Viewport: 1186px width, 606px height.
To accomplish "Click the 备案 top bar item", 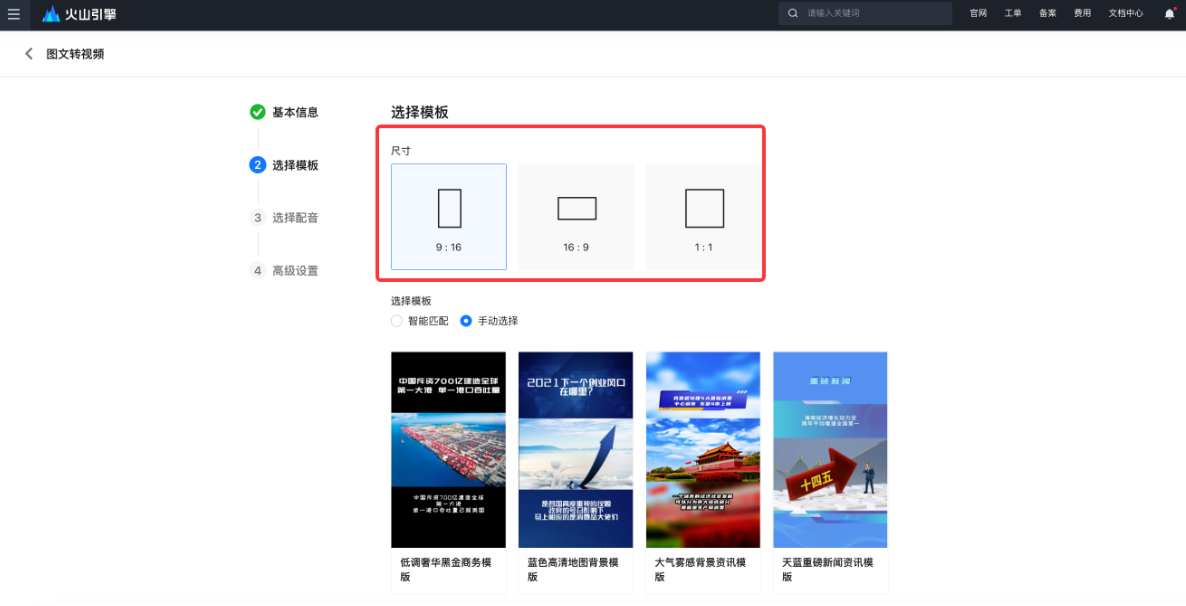I will [1047, 14].
